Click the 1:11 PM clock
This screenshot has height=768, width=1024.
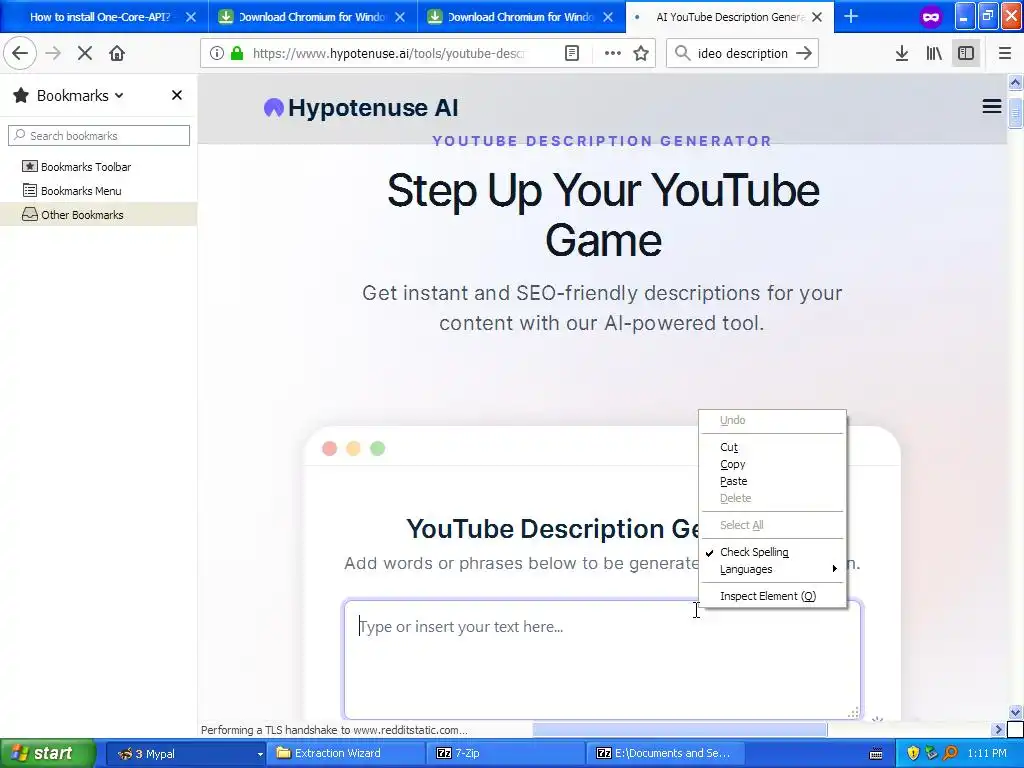coord(987,754)
